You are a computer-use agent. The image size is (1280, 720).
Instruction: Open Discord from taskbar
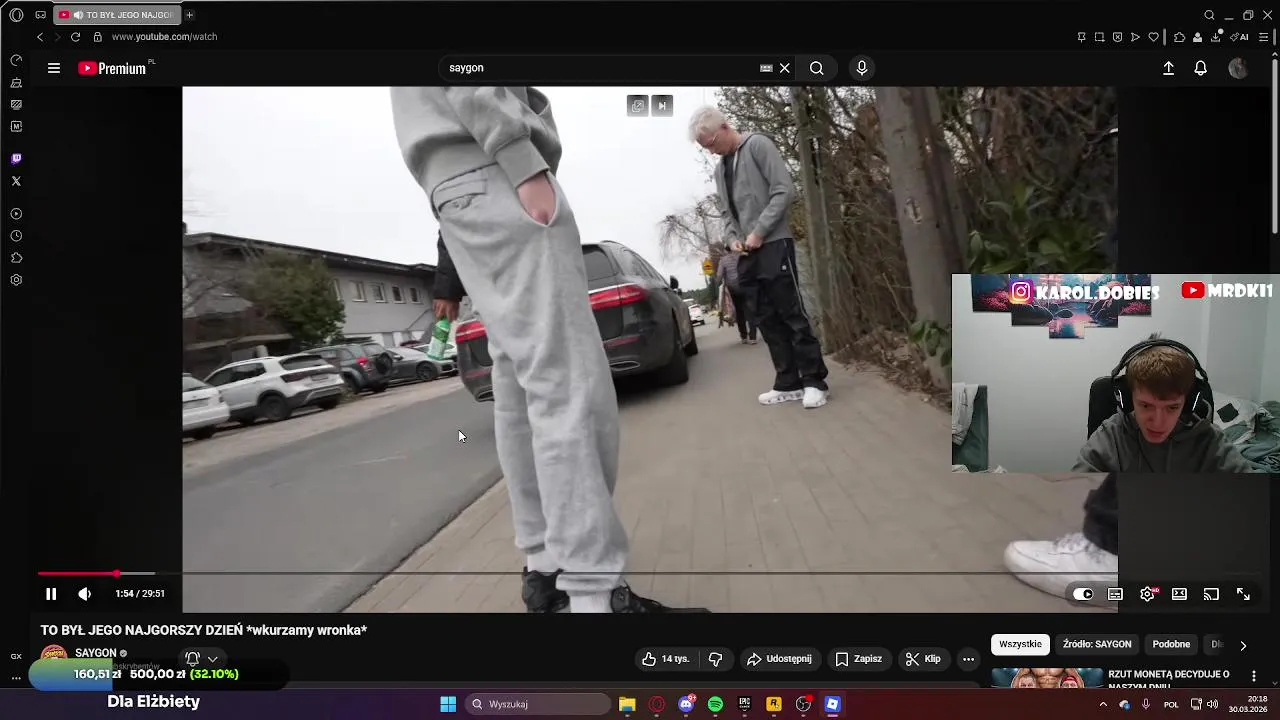click(x=686, y=704)
